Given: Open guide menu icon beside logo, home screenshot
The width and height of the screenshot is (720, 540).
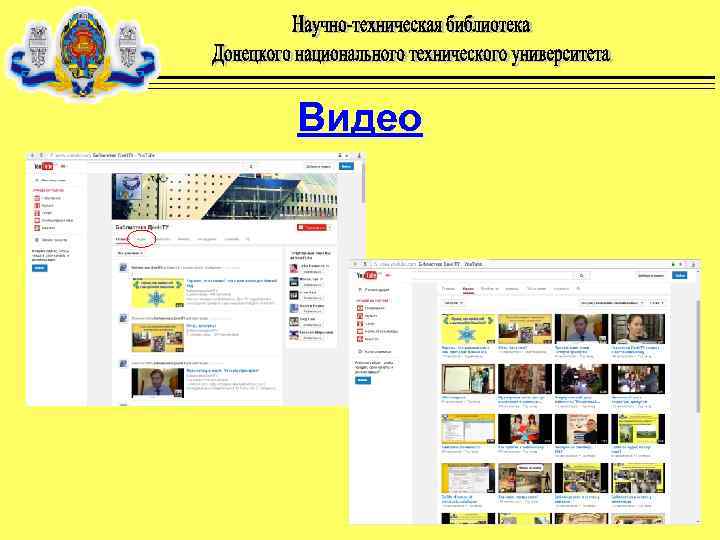Looking at the screenshot, I should (x=63, y=166).
